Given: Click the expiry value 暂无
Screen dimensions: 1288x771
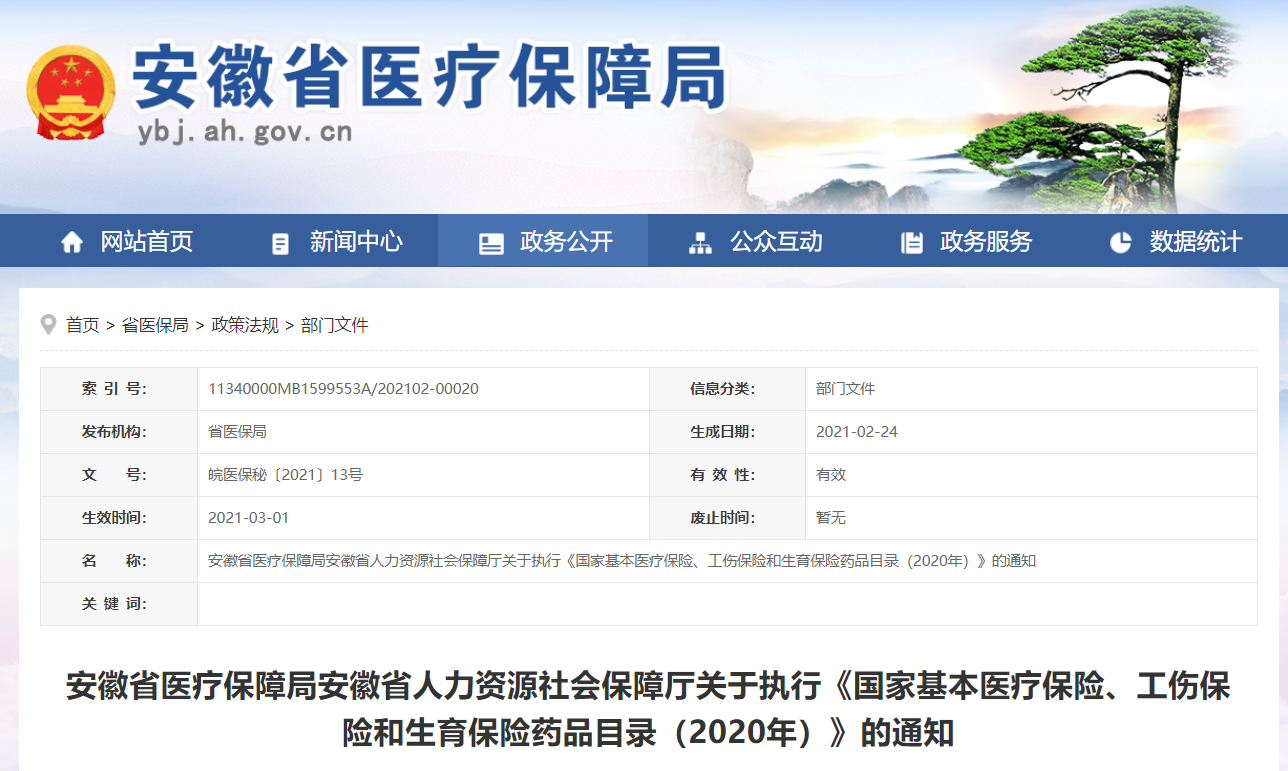Looking at the screenshot, I should point(831,518).
